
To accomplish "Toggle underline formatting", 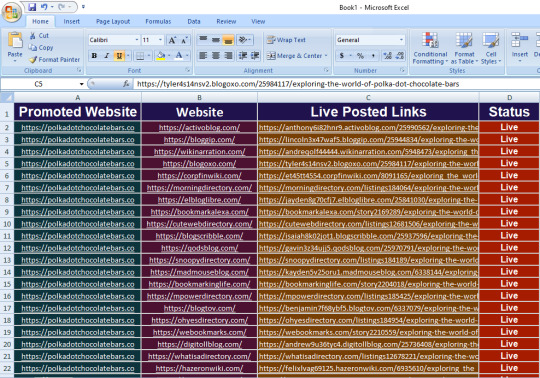I will point(119,55).
